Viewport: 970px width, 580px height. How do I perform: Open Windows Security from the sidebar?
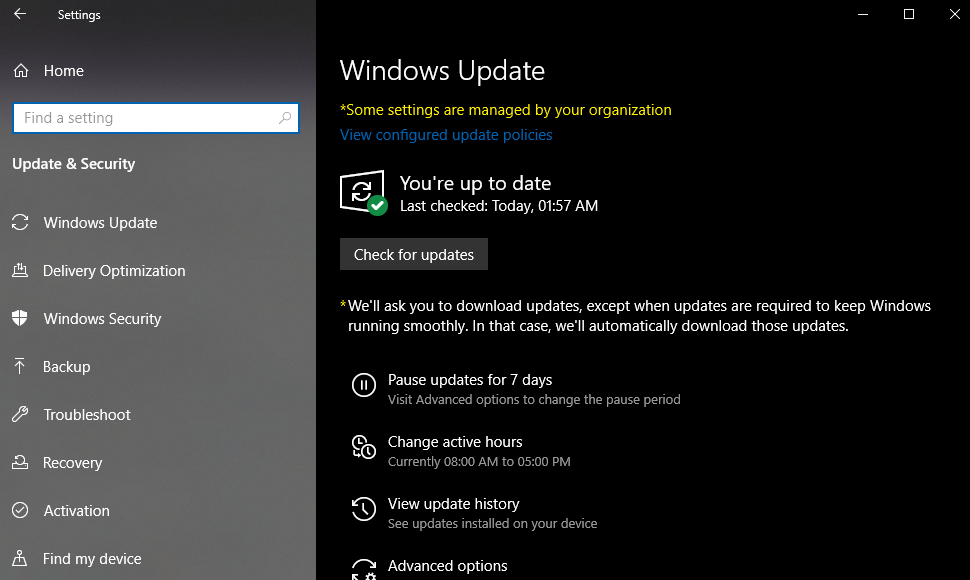click(x=102, y=318)
